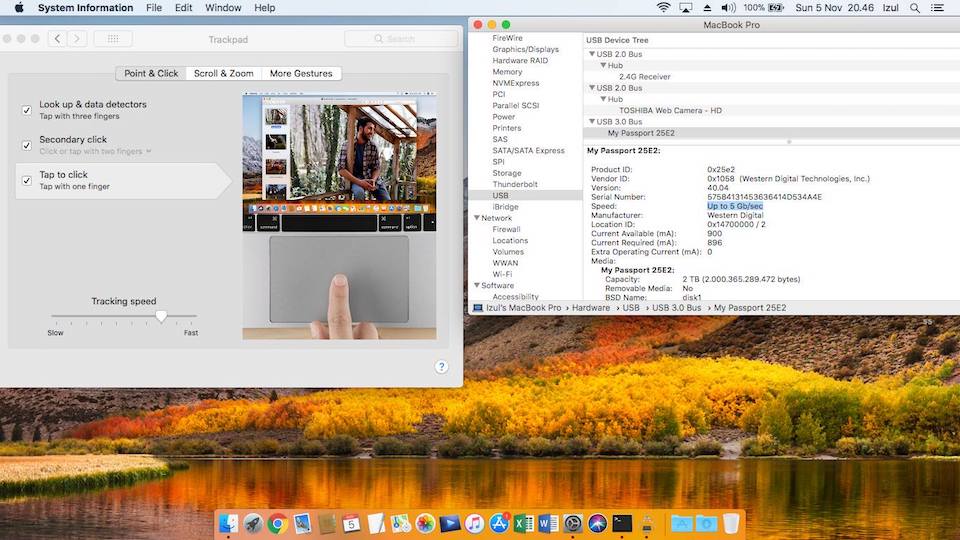This screenshot has width=960, height=540.
Task: Switch to the Scroll & Zoom tab
Action: click(x=223, y=73)
